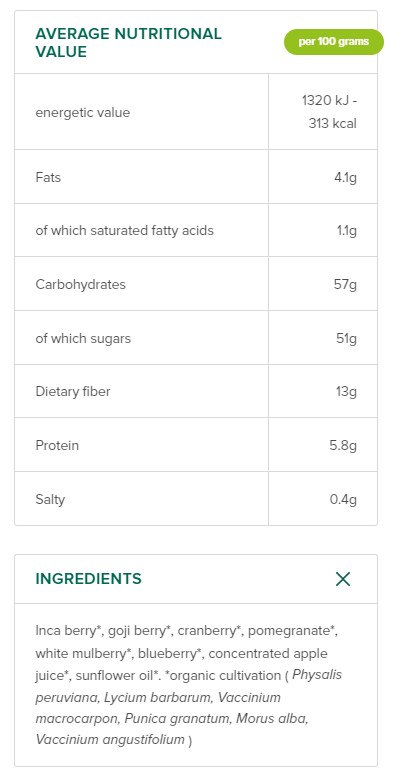Collapse the Ingredients section with X icon
This screenshot has width=396, height=776.
coord(343,579)
